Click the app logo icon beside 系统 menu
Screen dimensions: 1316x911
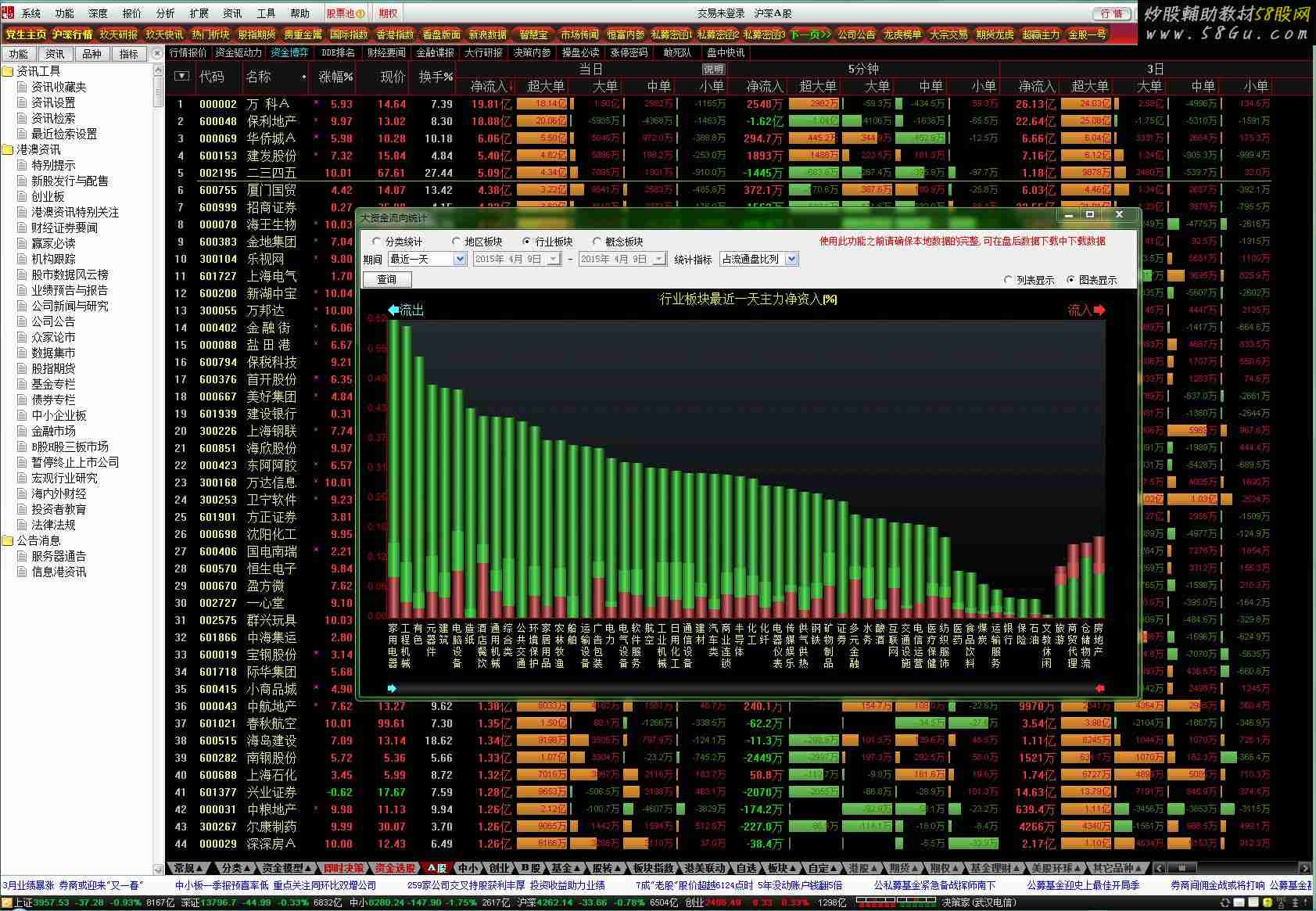[8, 13]
